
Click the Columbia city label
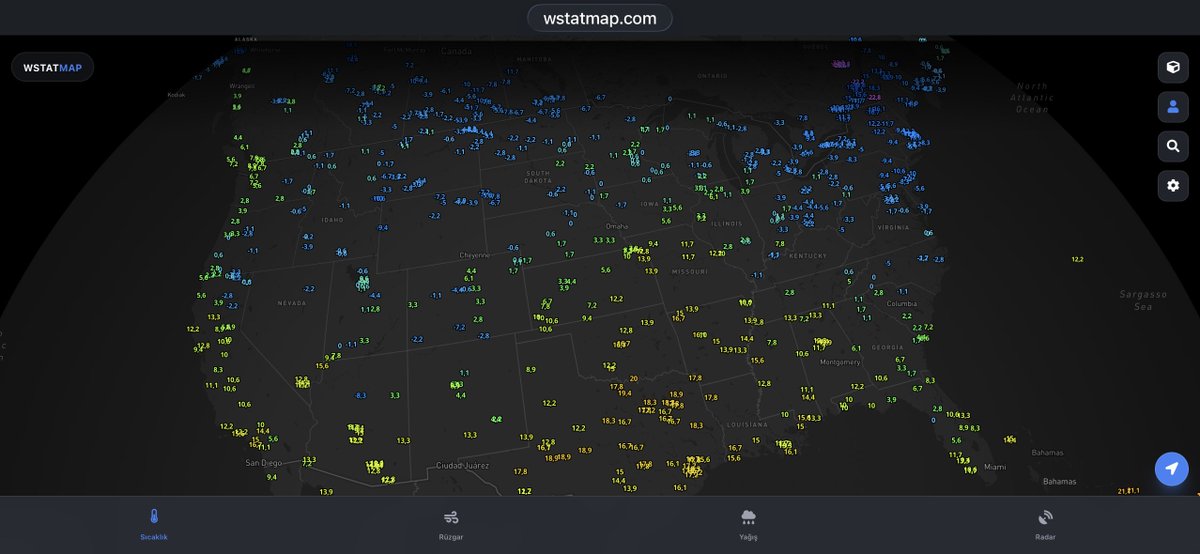pos(901,303)
